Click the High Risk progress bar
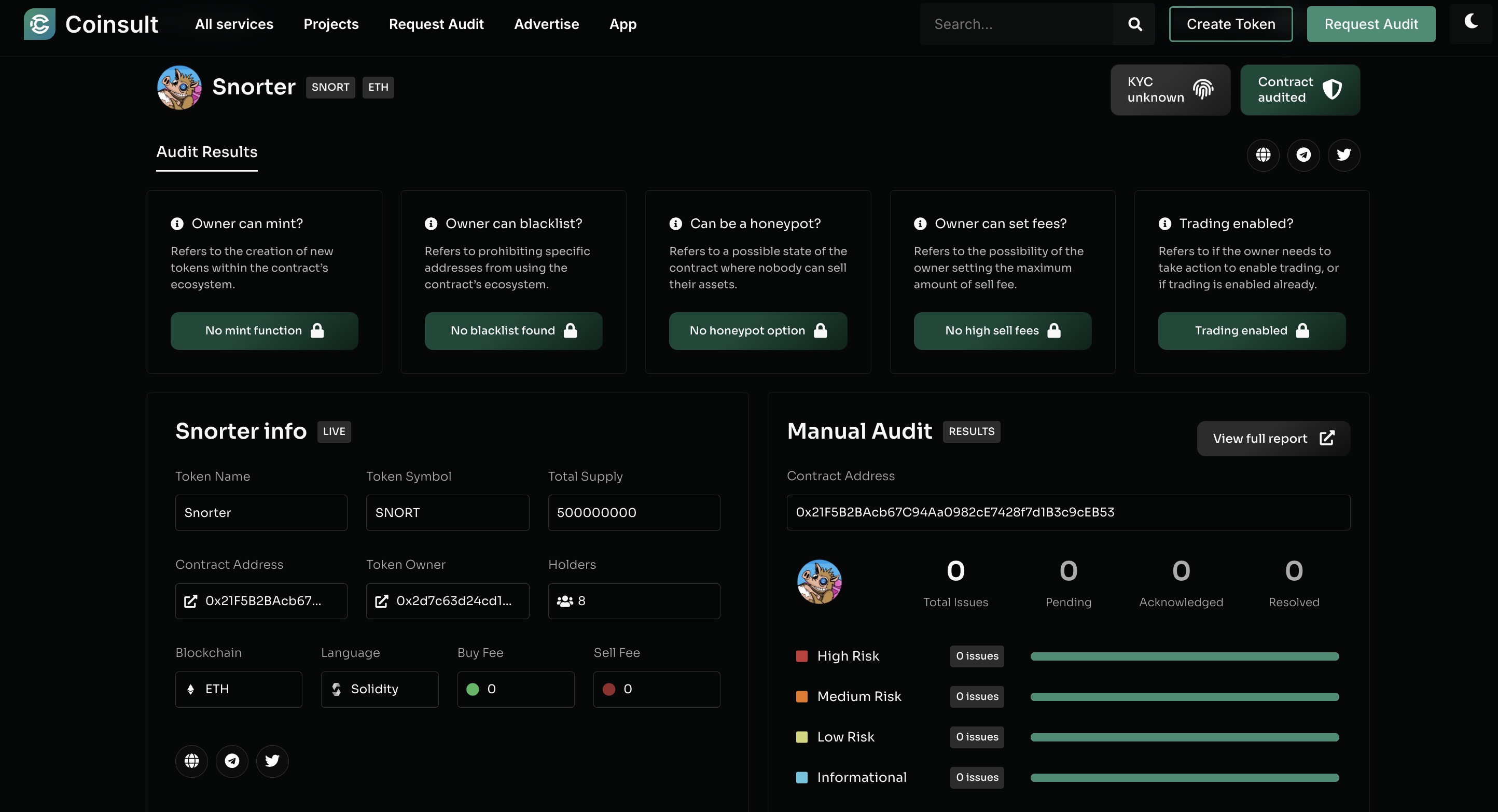Viewport: 1498px width, 812px height. [x=1185, y=656]
